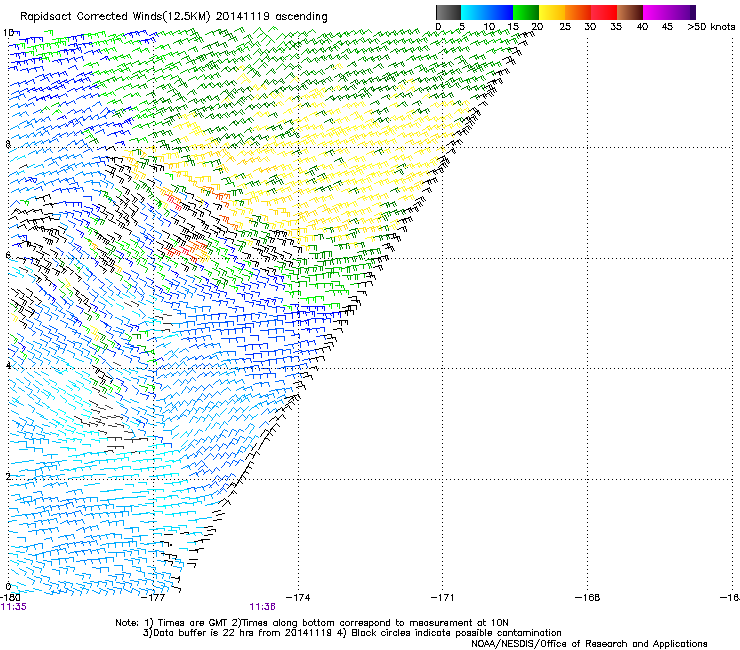Click the dark purple >50 knots swatch
Viewport: 740px width, 650px height.
(693, 12)
